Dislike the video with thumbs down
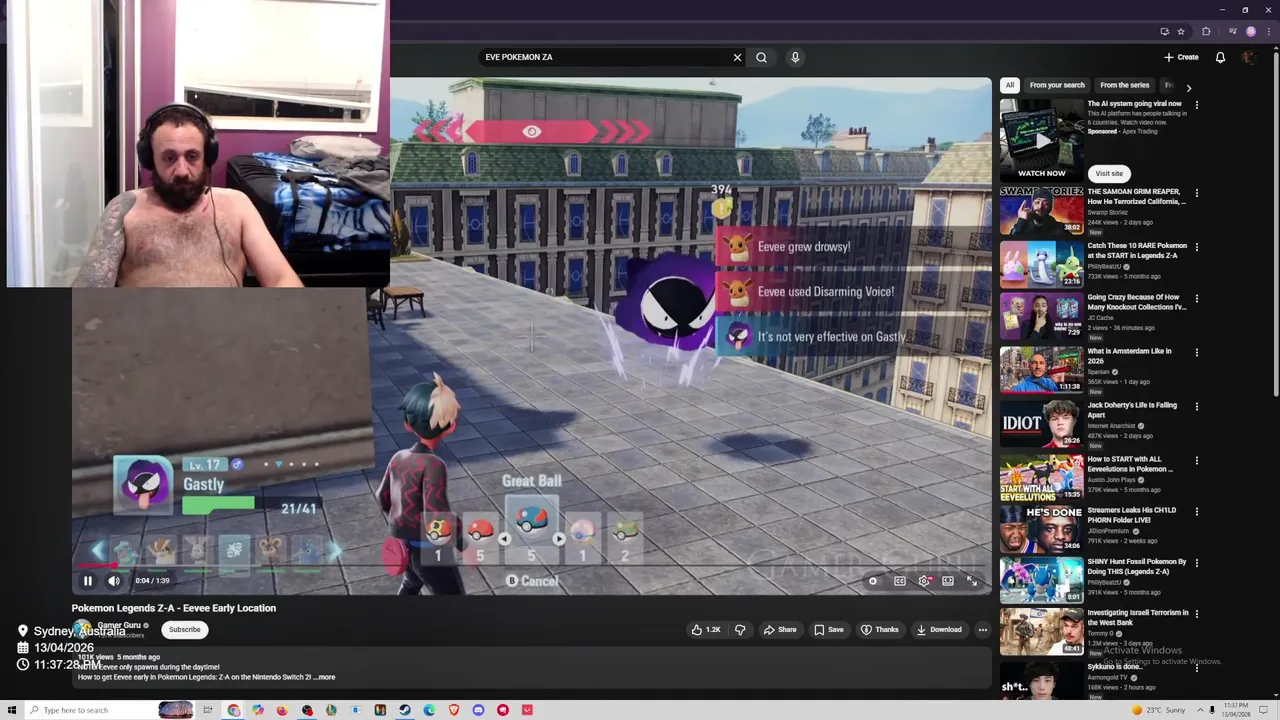The image size is (1280, 720). tap(740, 630)
